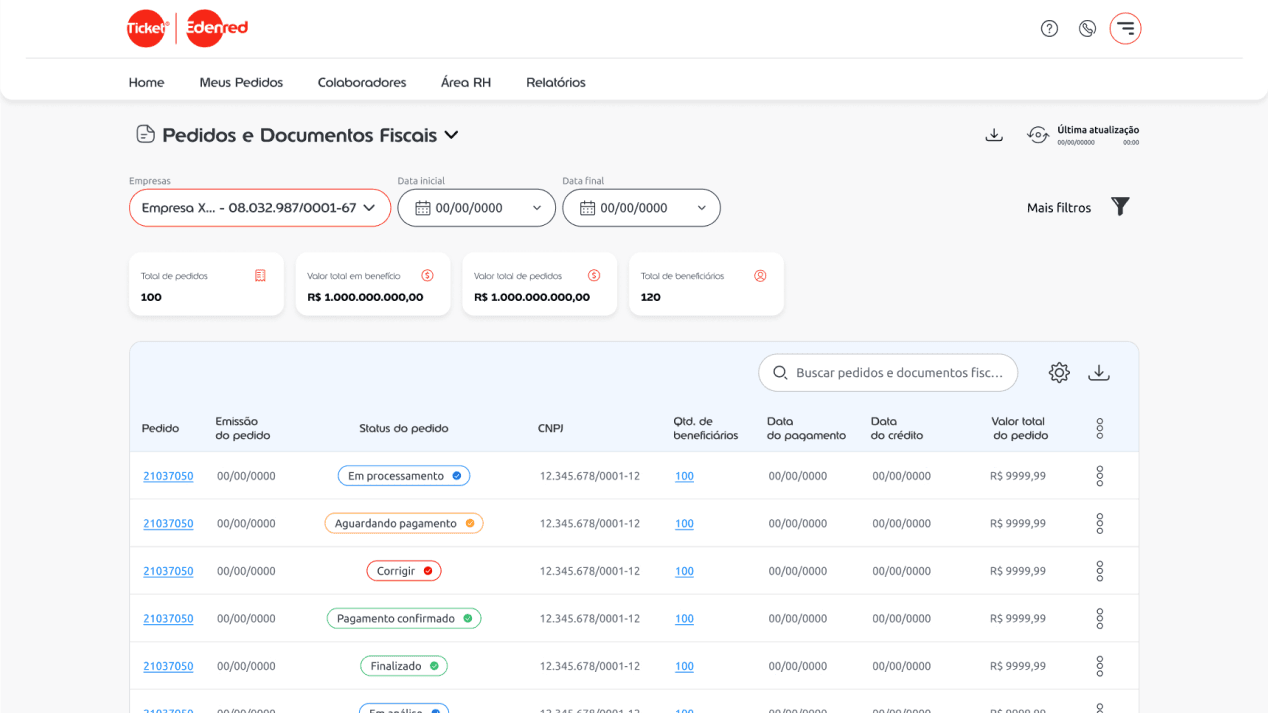Click the Finalizado status badge

point(404,666)
